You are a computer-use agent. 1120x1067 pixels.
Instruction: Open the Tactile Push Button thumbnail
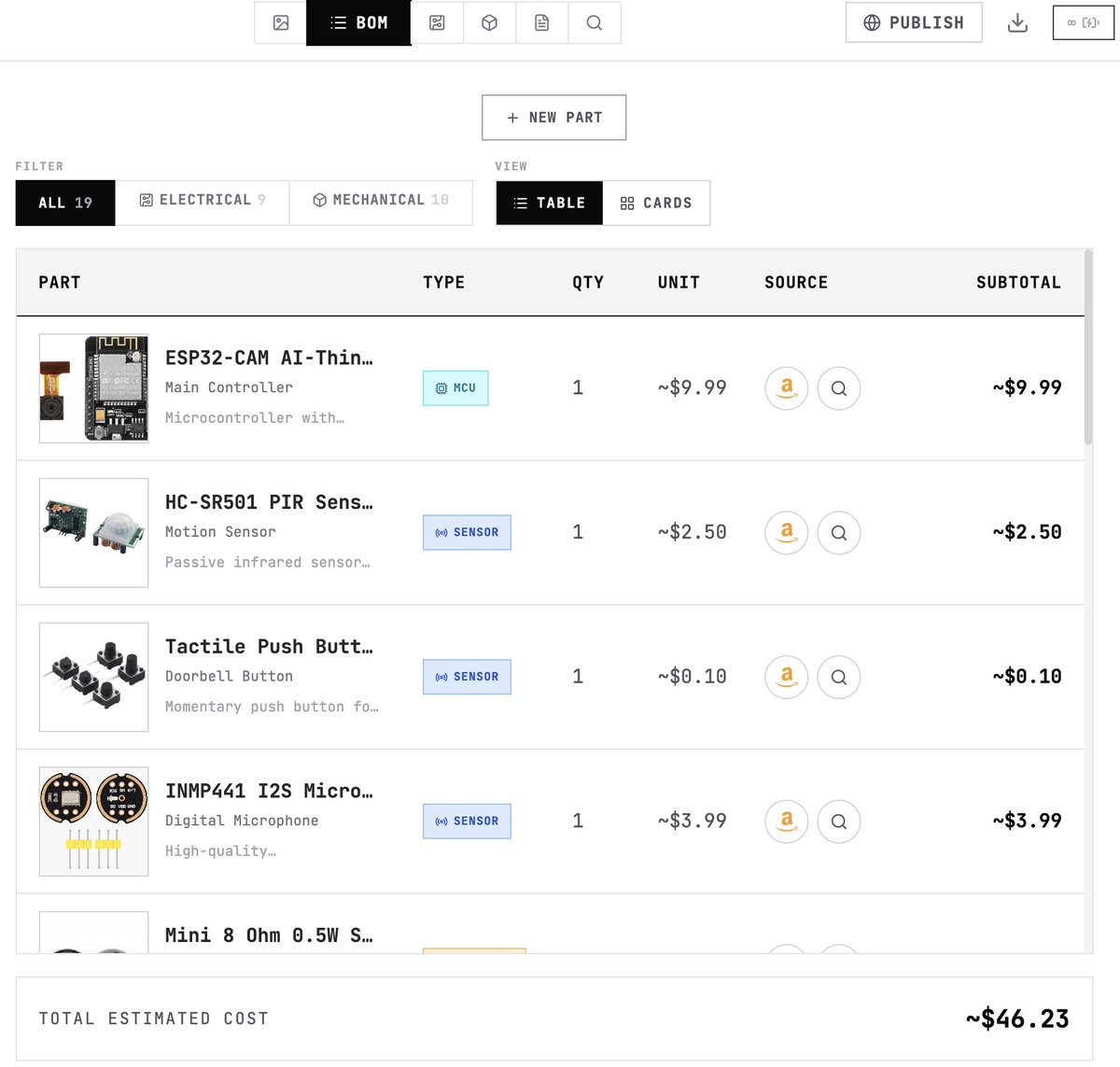tap(93, 677)
